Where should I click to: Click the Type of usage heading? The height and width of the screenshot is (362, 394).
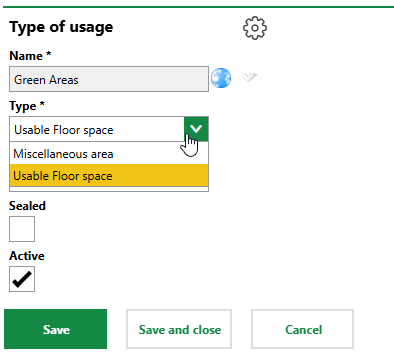(x=61, y=27)
